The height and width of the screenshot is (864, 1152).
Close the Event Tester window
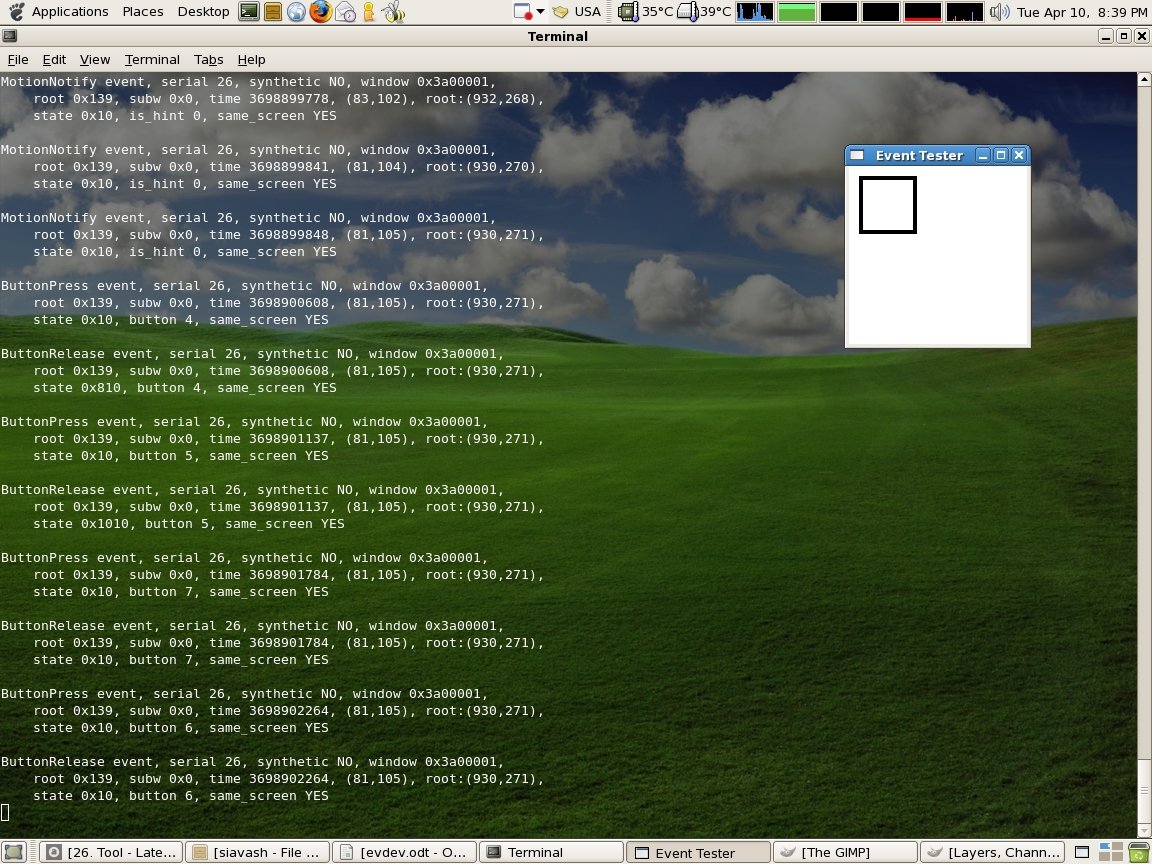pyautogui.click(x=1019, y=155)
